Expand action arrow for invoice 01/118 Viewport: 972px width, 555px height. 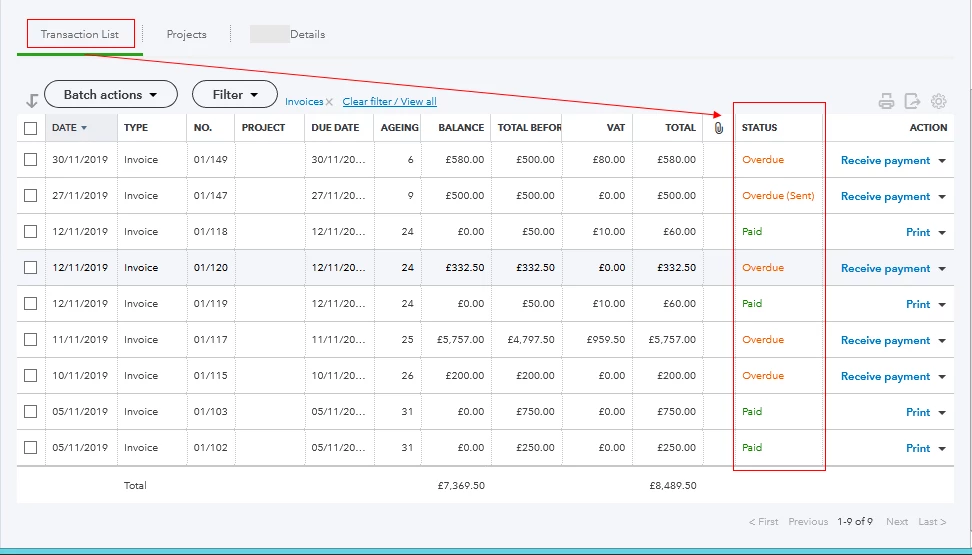pyautogui.click(x=942, y=233)
